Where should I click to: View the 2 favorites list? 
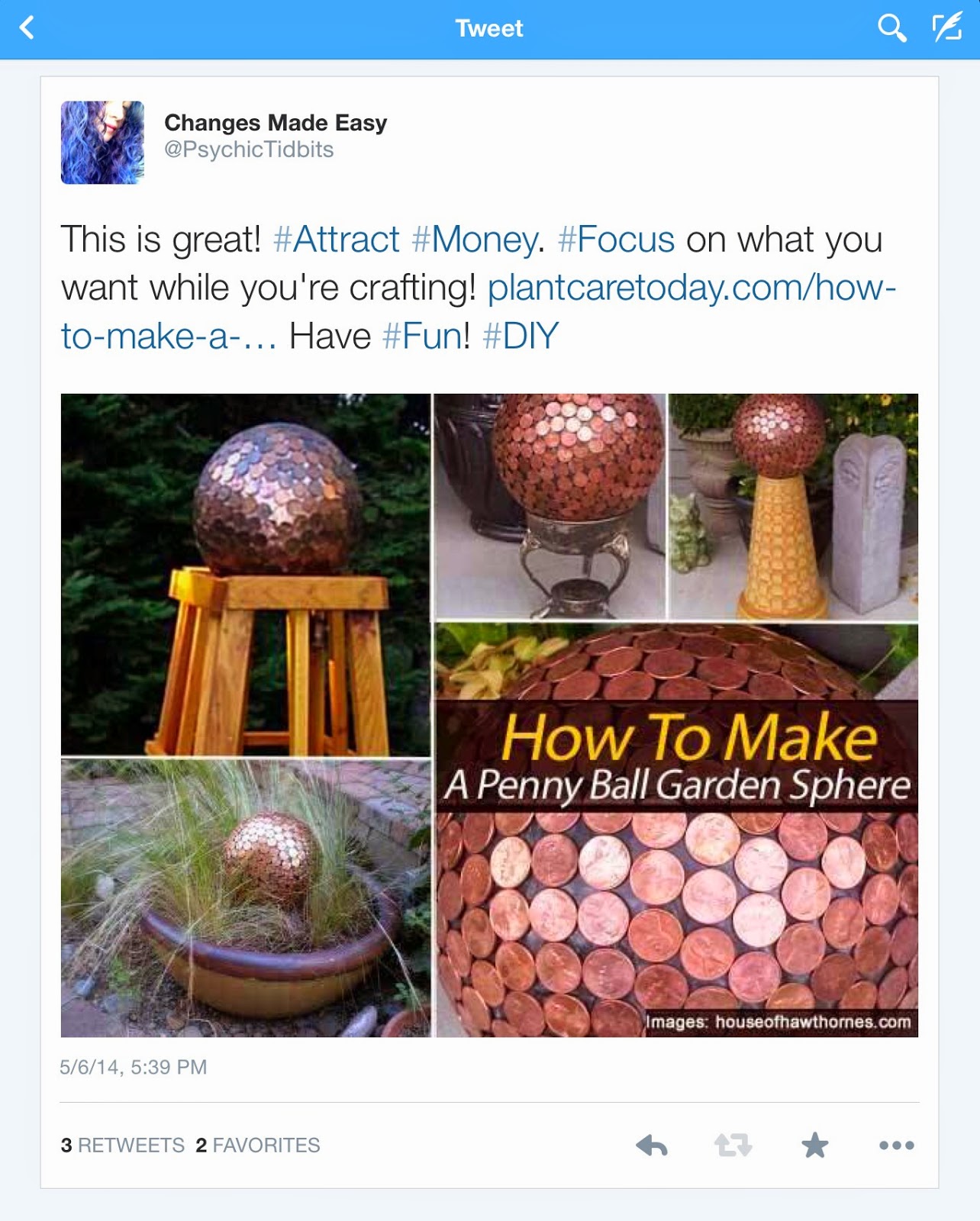tap(258, 1145)
